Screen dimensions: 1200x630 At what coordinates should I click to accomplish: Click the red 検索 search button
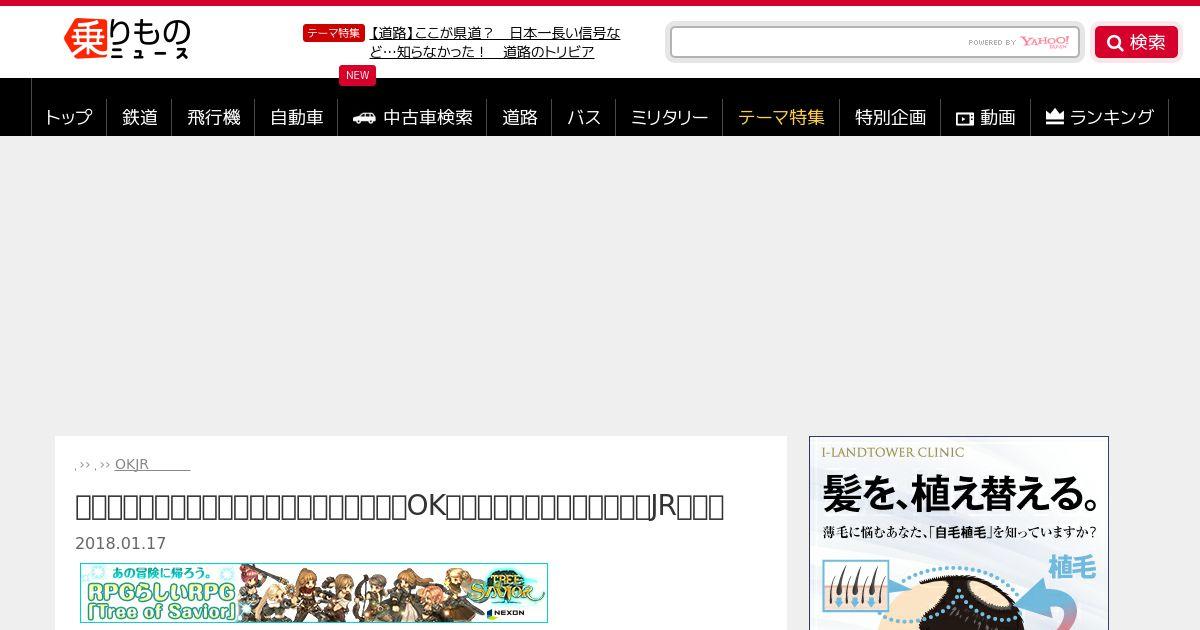(x=1136, y=42)
